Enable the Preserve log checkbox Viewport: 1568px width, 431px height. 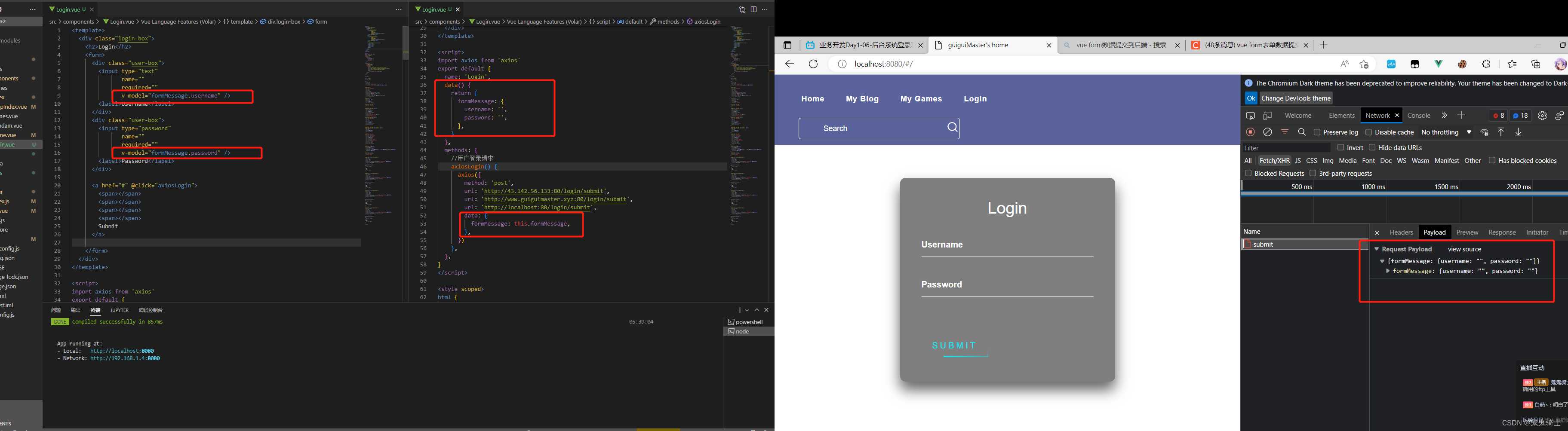pos(1317,132)
